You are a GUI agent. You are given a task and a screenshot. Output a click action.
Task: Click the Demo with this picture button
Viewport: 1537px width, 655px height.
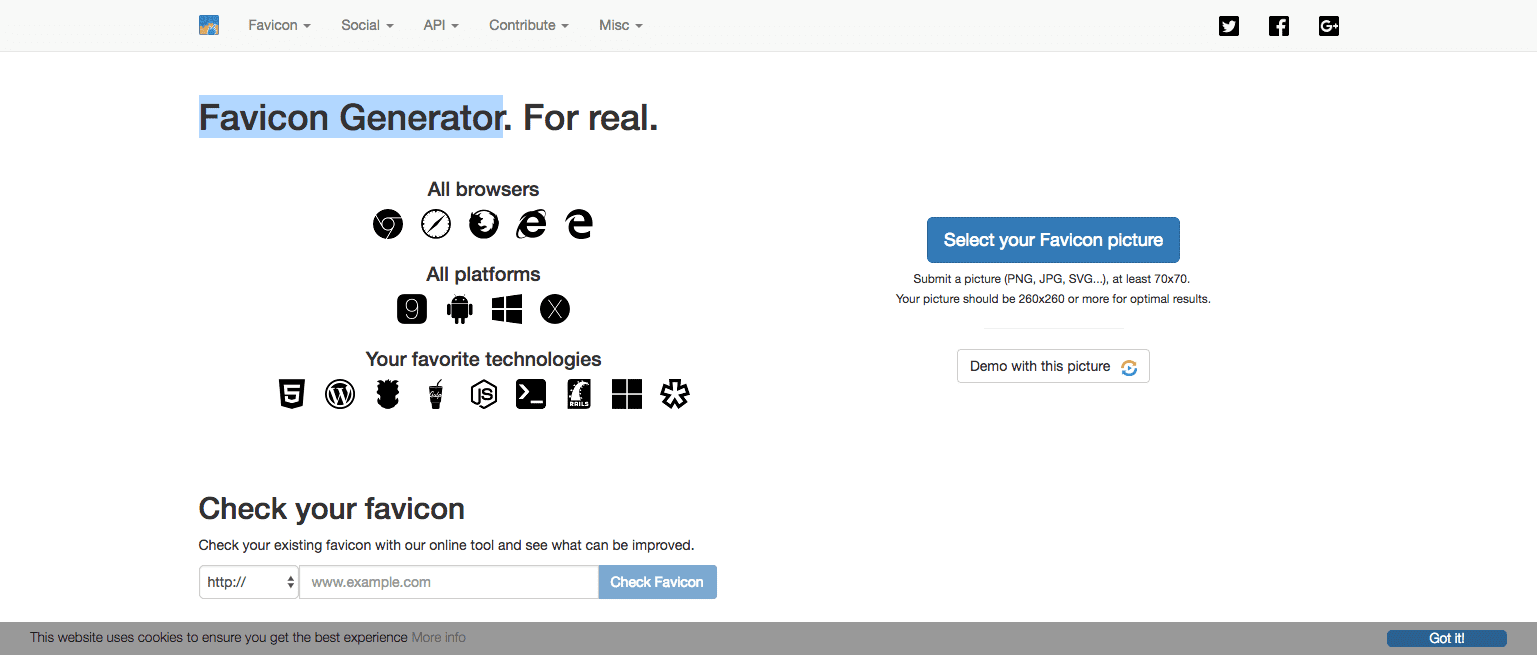[x=1053, y=366]
